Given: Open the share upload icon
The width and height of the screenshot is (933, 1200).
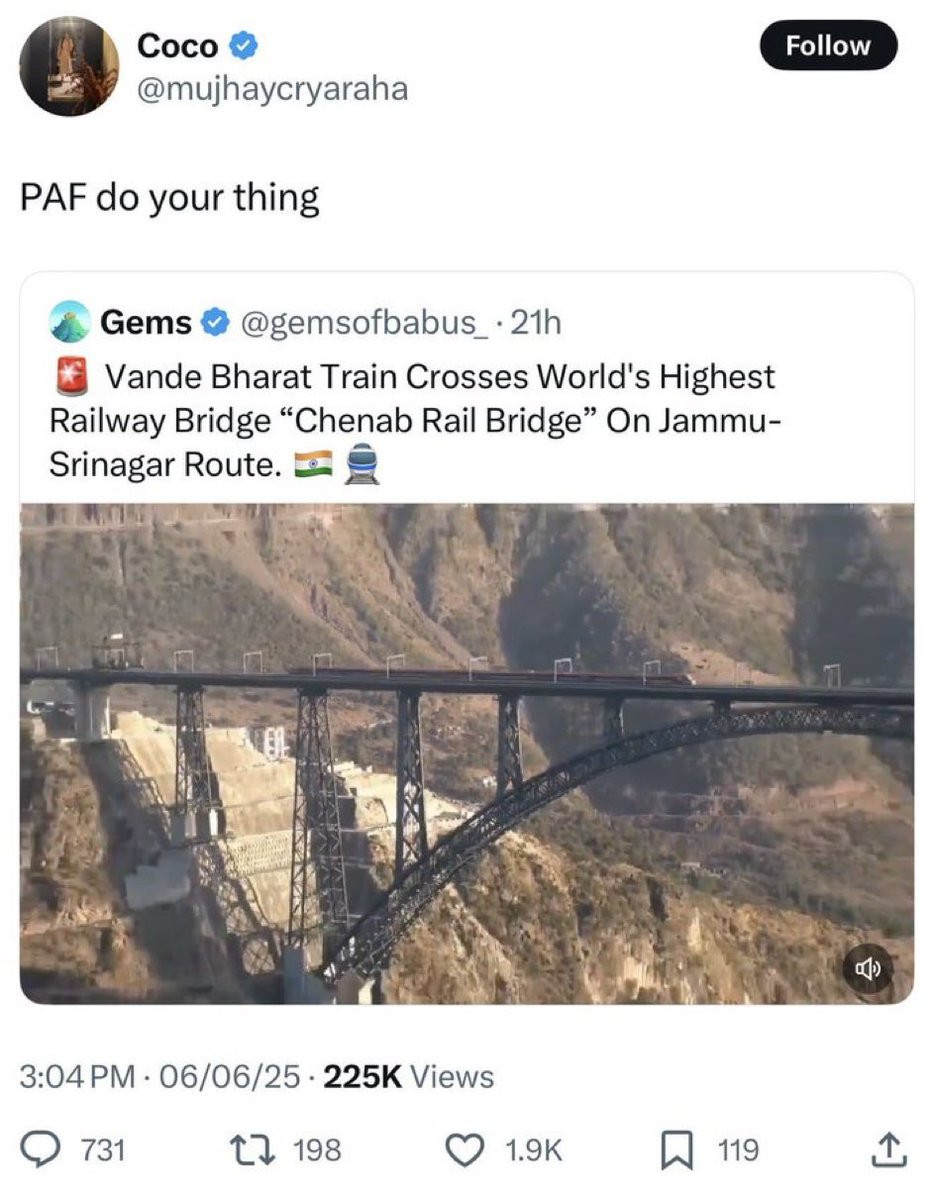Looking at the screenshot, I should 890,1150.
